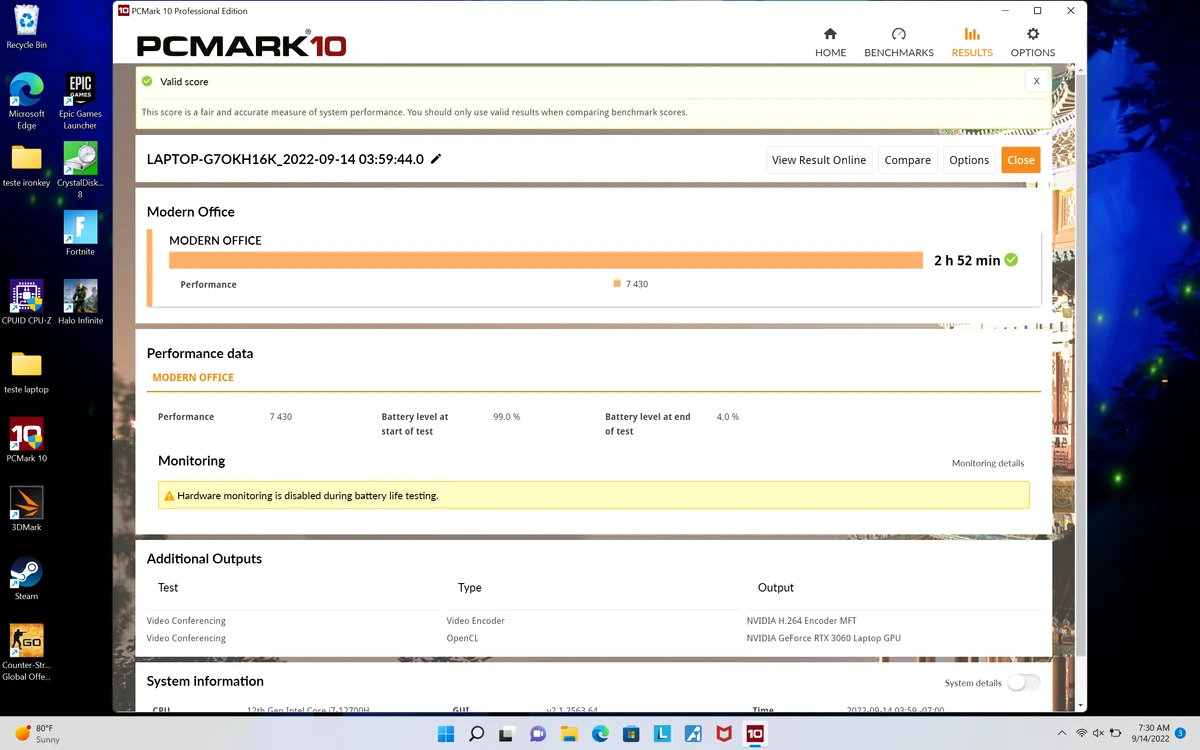This screenshot has height=750, width=1200.
Task: Click the green Valid score check icon
Action: 147,82
